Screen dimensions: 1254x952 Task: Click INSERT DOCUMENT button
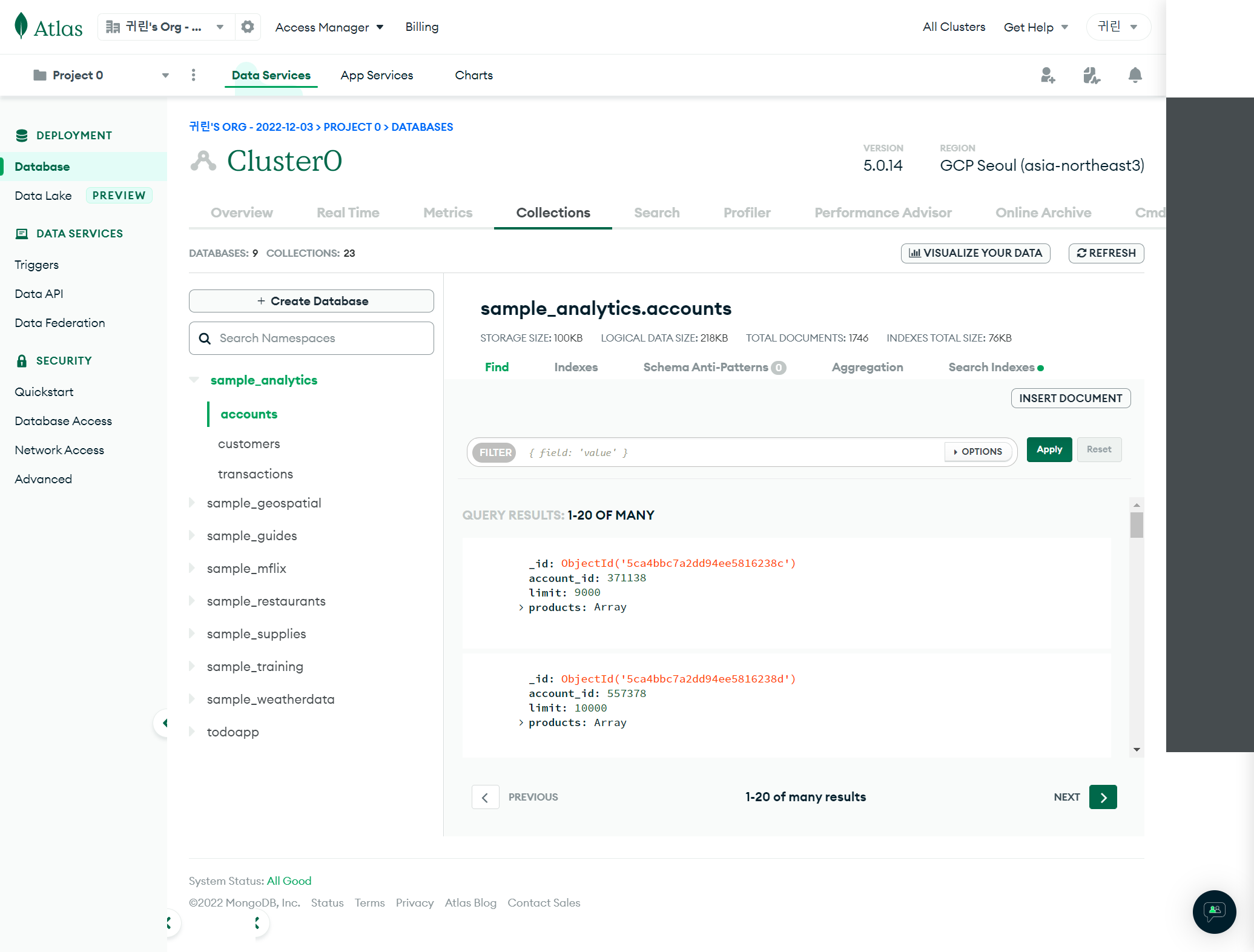[1071, 398]
